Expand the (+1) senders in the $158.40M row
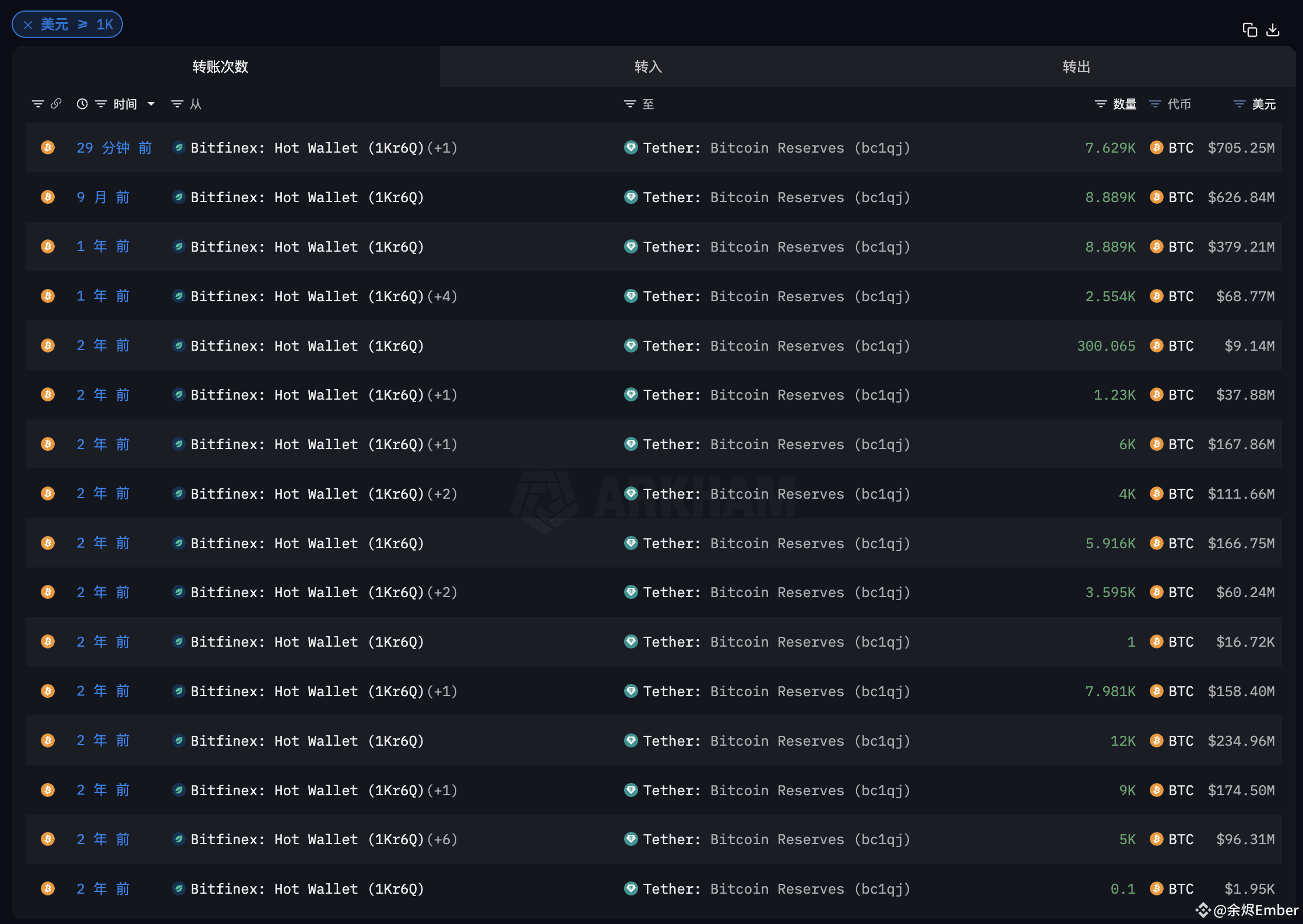This screenshot has height=924, width=1303. pyautogui.click(x=442, y=692)
